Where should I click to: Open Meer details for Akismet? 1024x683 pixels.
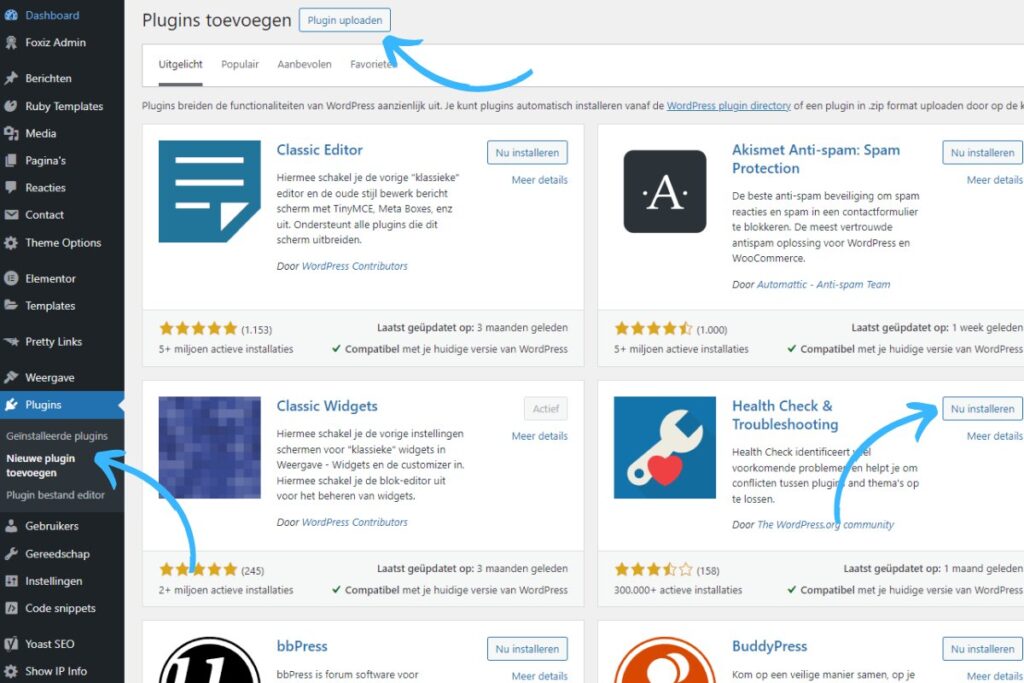pyautogui.click(x=995, y=180)
